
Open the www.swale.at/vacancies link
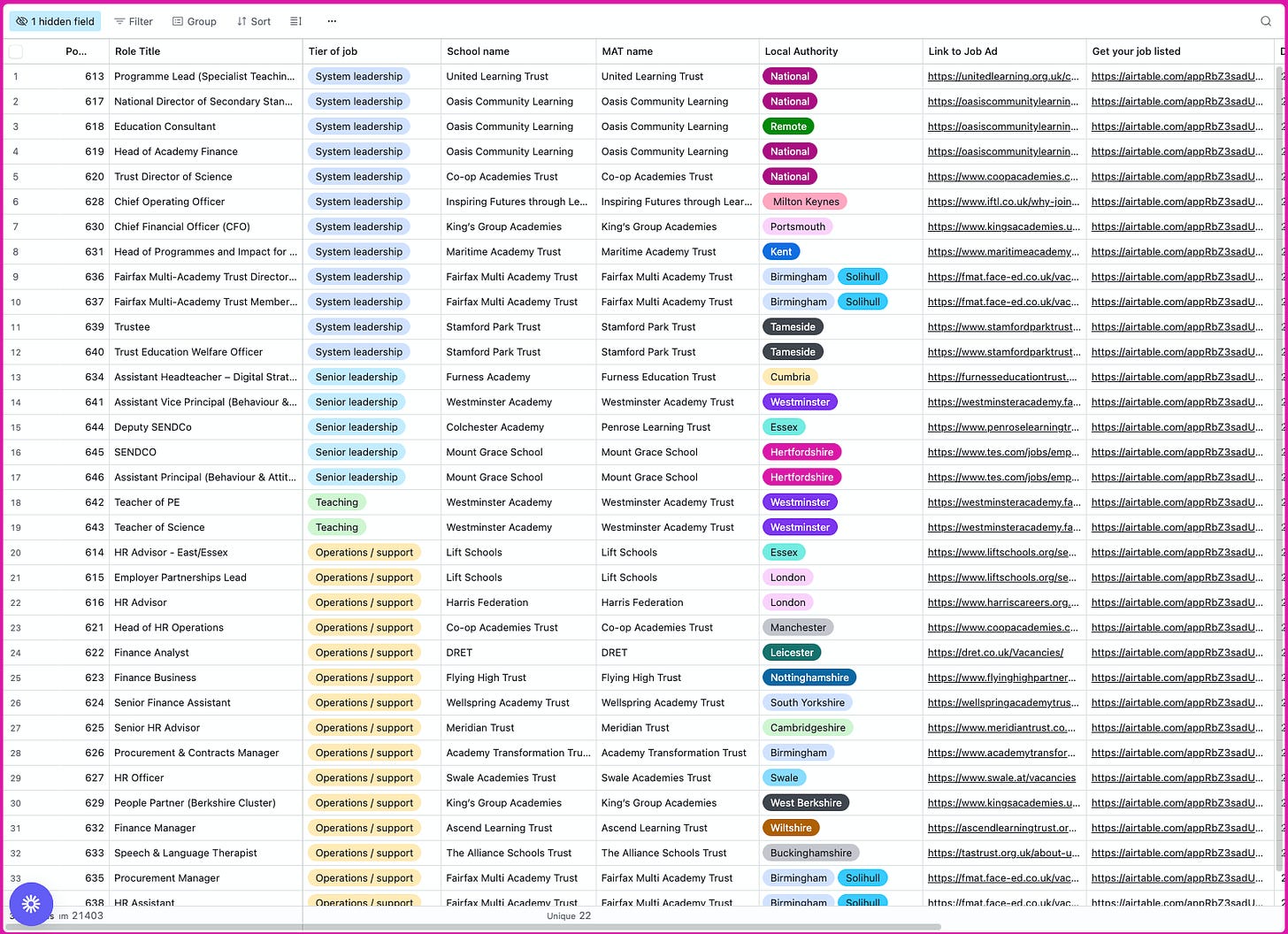[x=1001, y=778]
